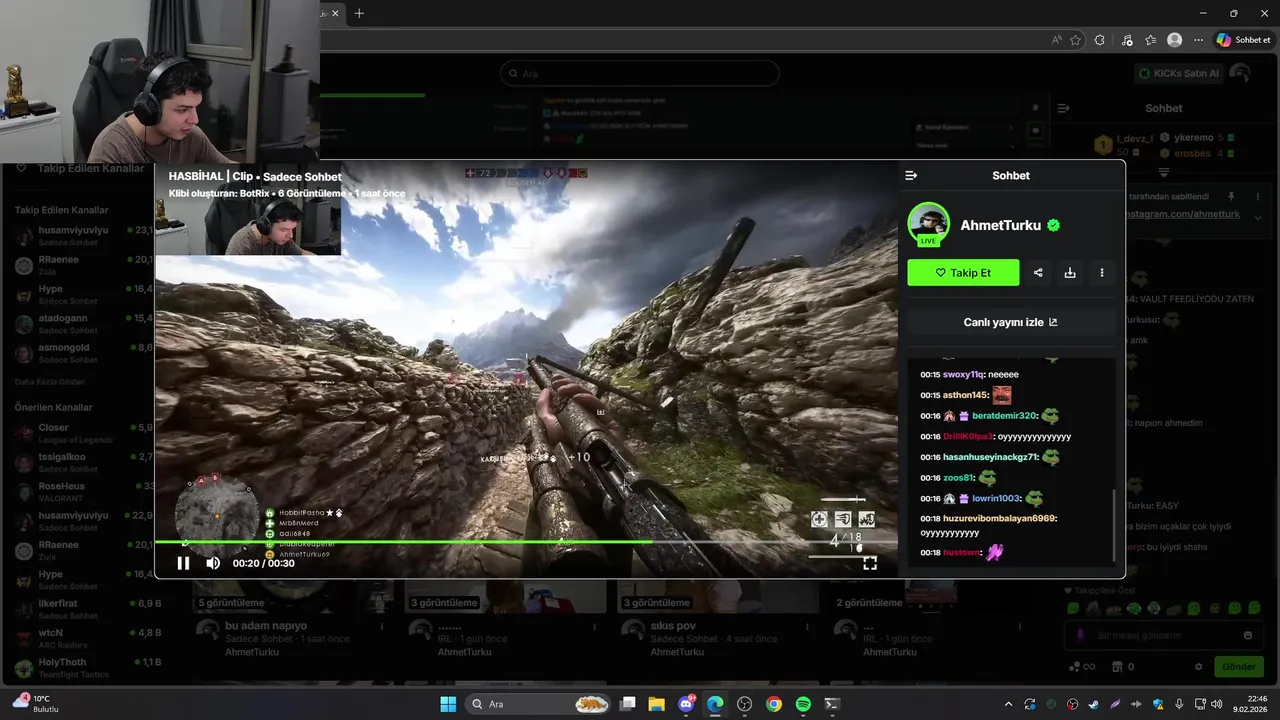1280x720 pixels.
Task: Open Edge extensions puzzle icon
Action: (1100, 40)
